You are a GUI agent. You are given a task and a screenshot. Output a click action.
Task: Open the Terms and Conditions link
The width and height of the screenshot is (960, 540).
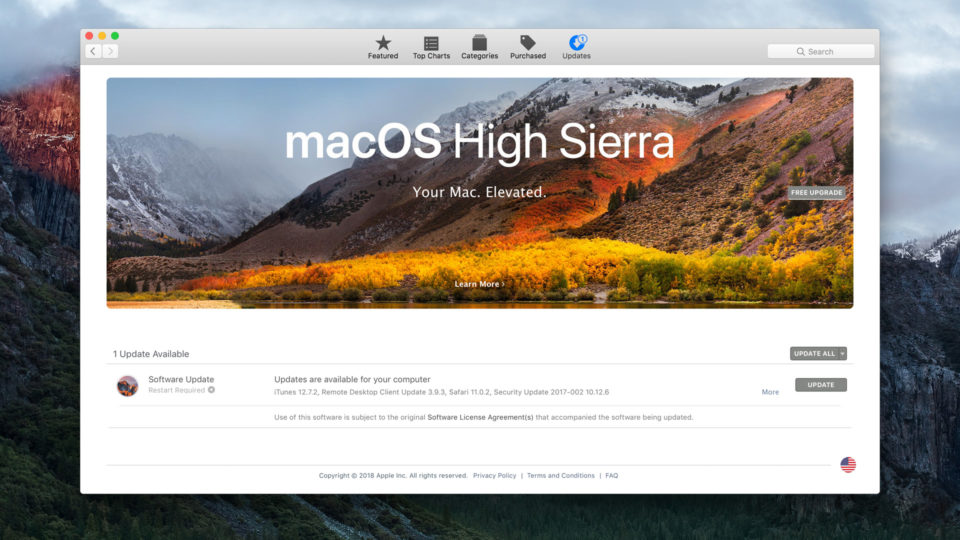(x=561, y=476)
